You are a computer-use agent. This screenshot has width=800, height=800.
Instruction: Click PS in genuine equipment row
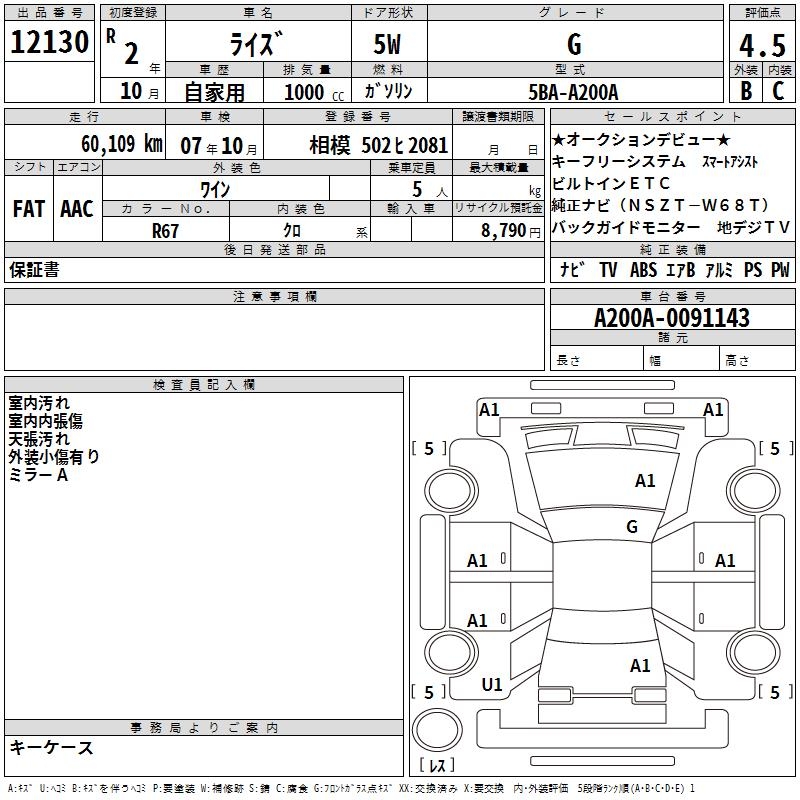pos(753,269)
